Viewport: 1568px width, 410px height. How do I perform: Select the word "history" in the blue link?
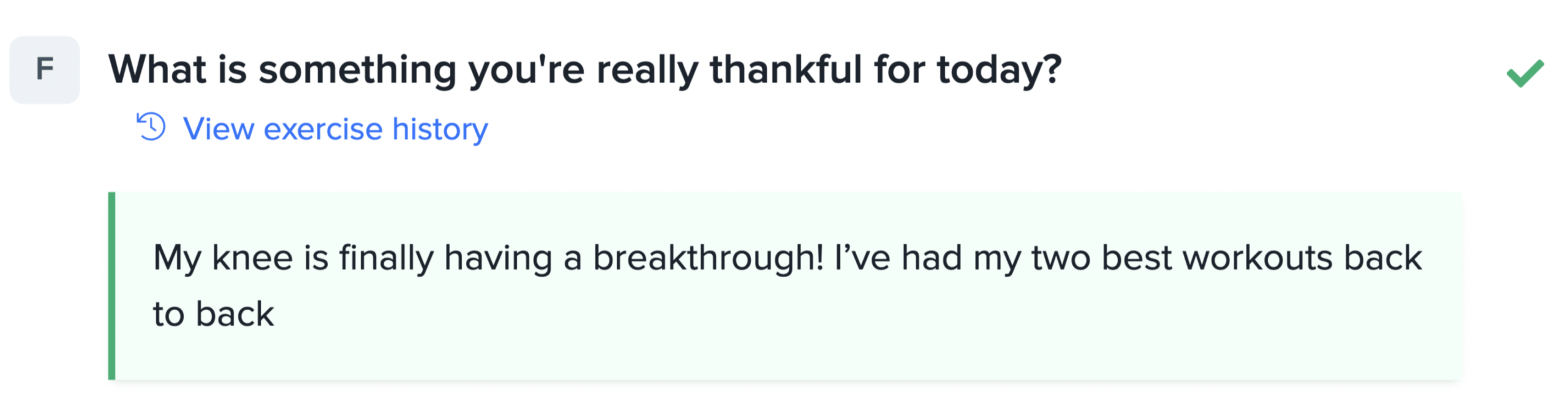440,129
